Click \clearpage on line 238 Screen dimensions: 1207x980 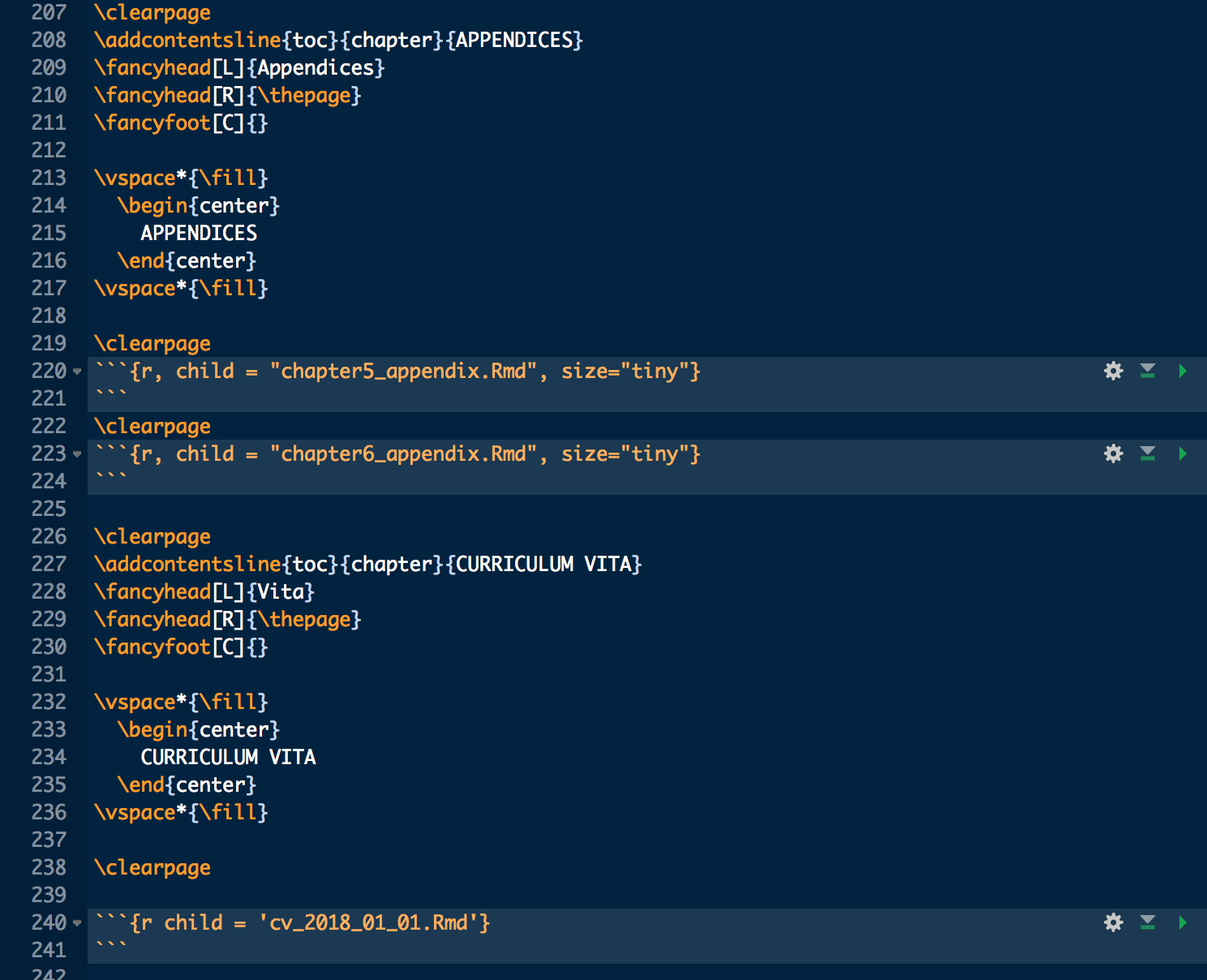[152, 867]
